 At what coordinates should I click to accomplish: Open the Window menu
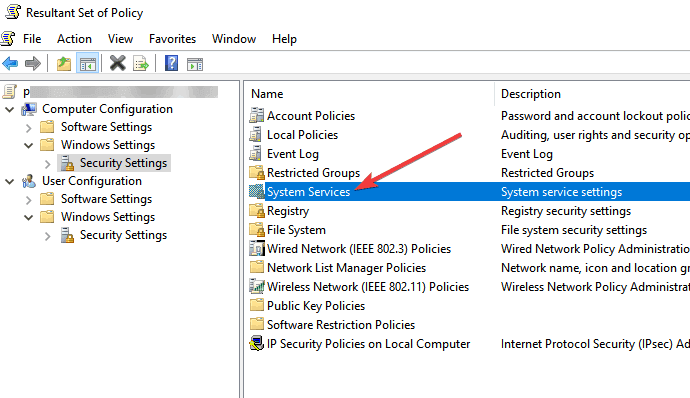[234, 39]
